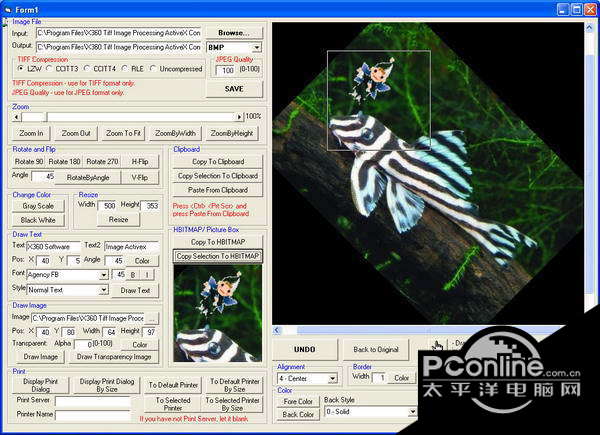This screenshot has width=600, height=435.
Task: Click the Back to Original button
Action: point(376,349)
